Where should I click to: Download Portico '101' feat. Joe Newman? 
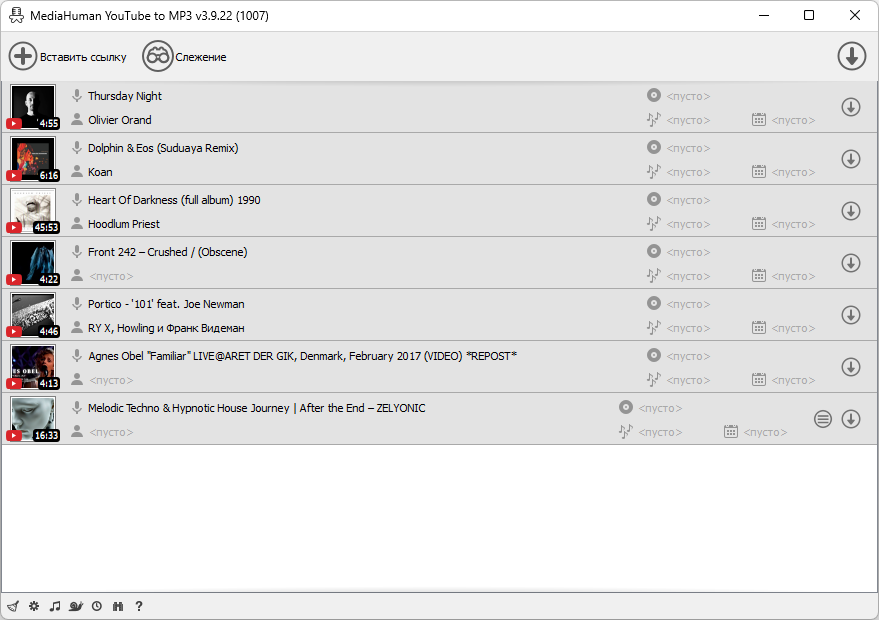[x=850, y=315]
